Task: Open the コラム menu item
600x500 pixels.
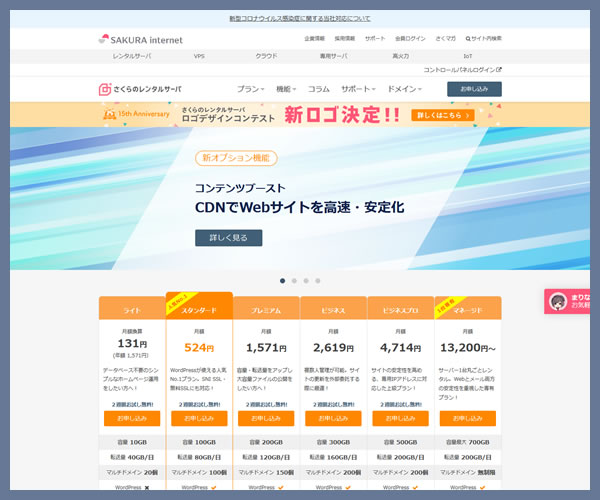Action: [319, 89]
